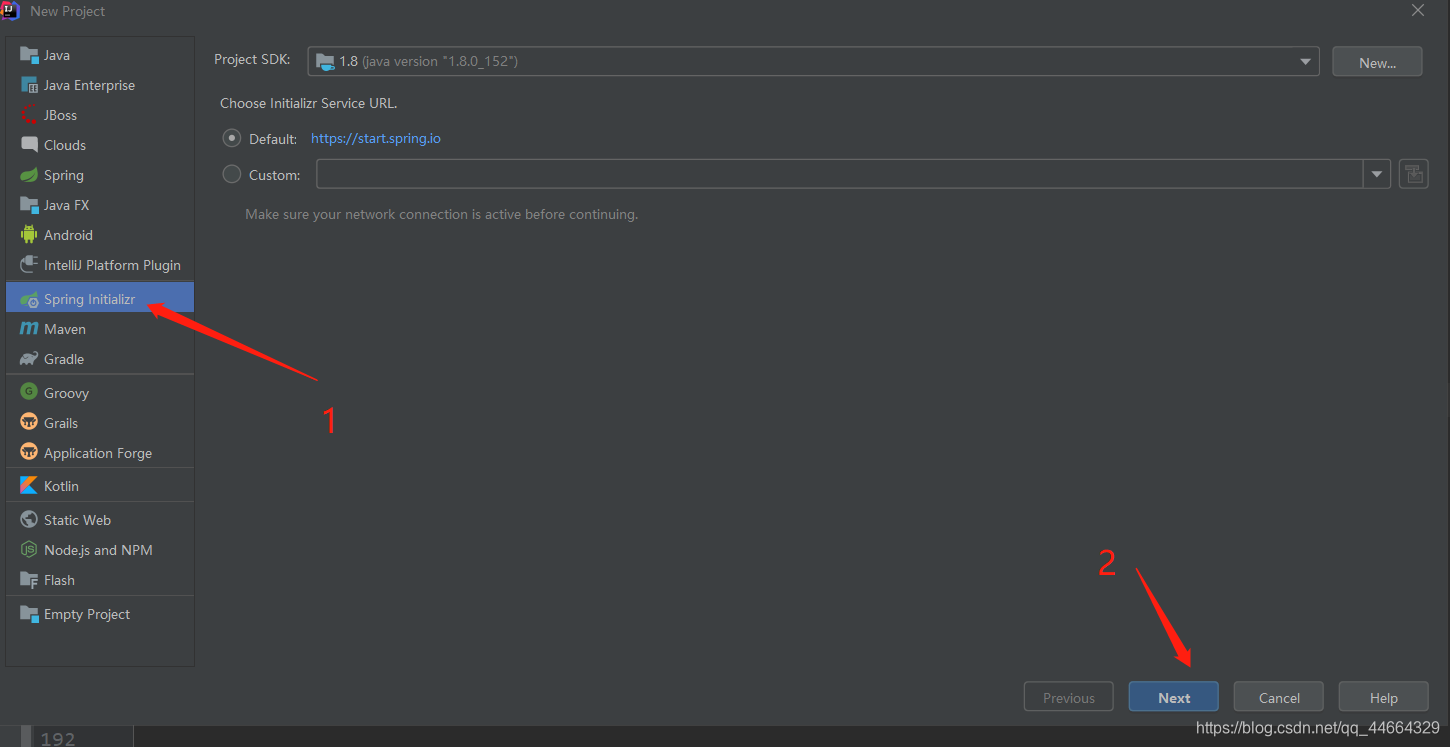
Task: Click the Spring Initializr icon
Action: click(x=29, y=299)
